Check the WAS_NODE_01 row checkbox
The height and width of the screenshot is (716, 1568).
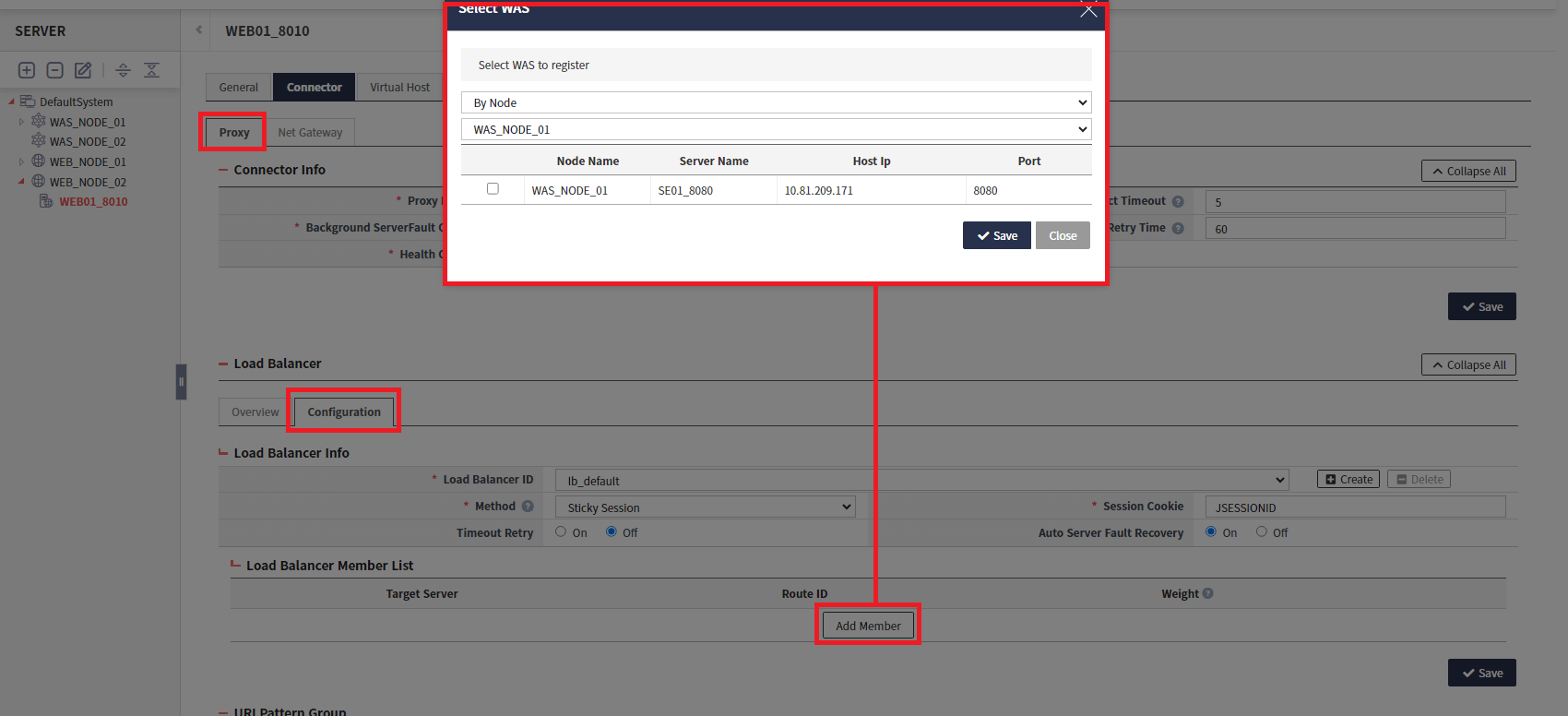click(x=493, y=189)
